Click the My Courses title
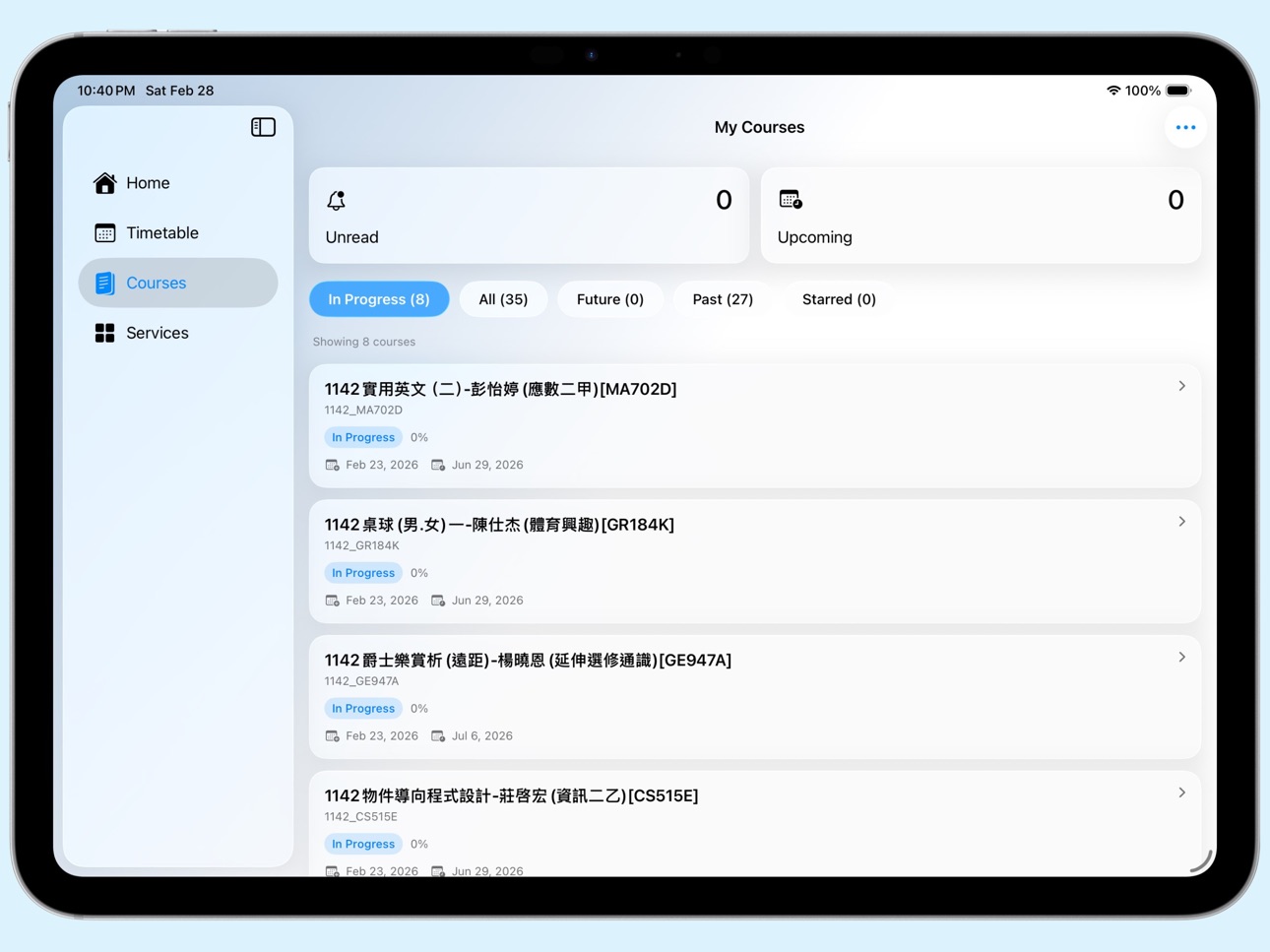This screenshot has width=1270, height=952. [759, 127]
